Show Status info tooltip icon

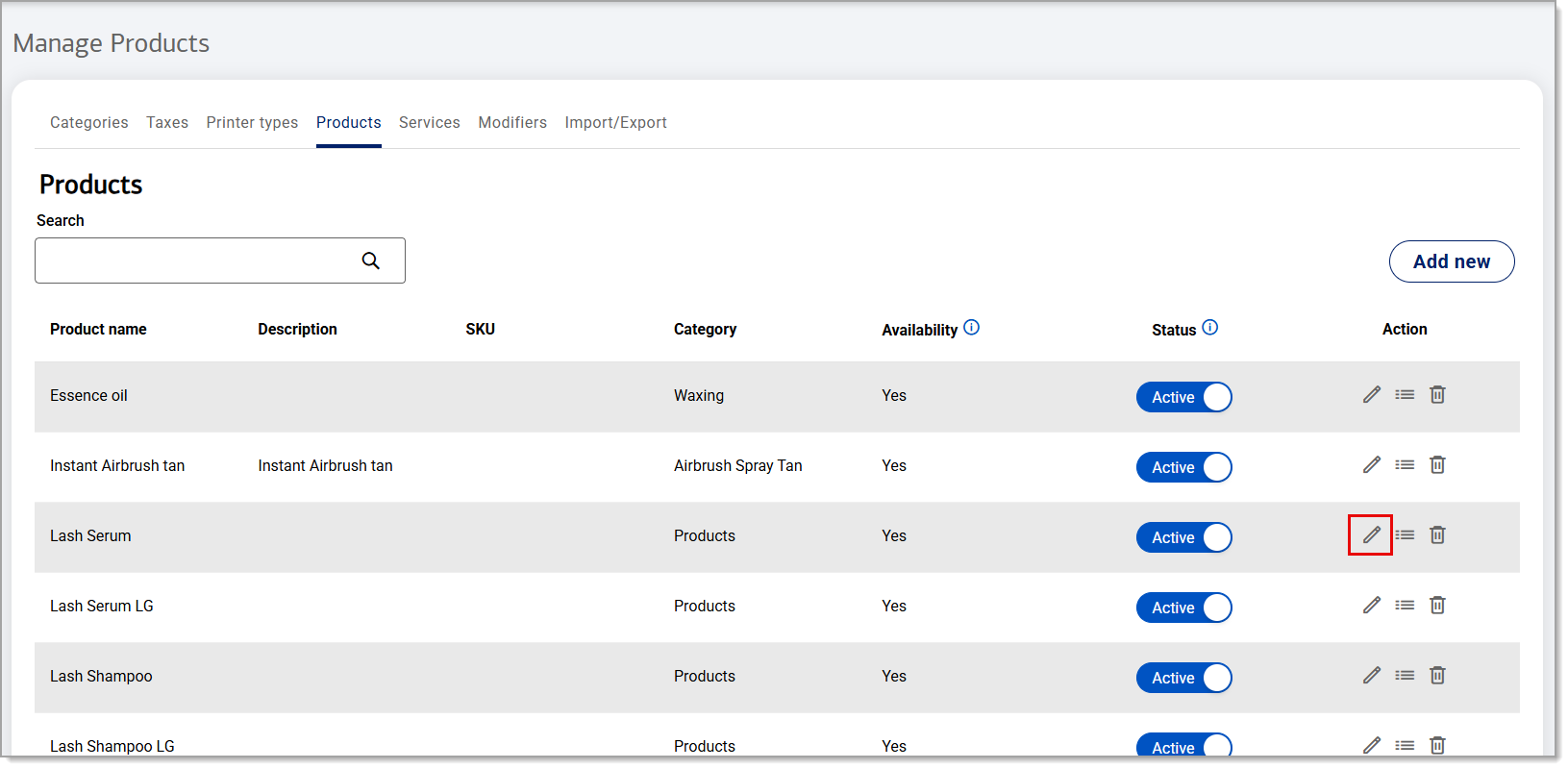pyautogui.click(x=1209, y=328)
